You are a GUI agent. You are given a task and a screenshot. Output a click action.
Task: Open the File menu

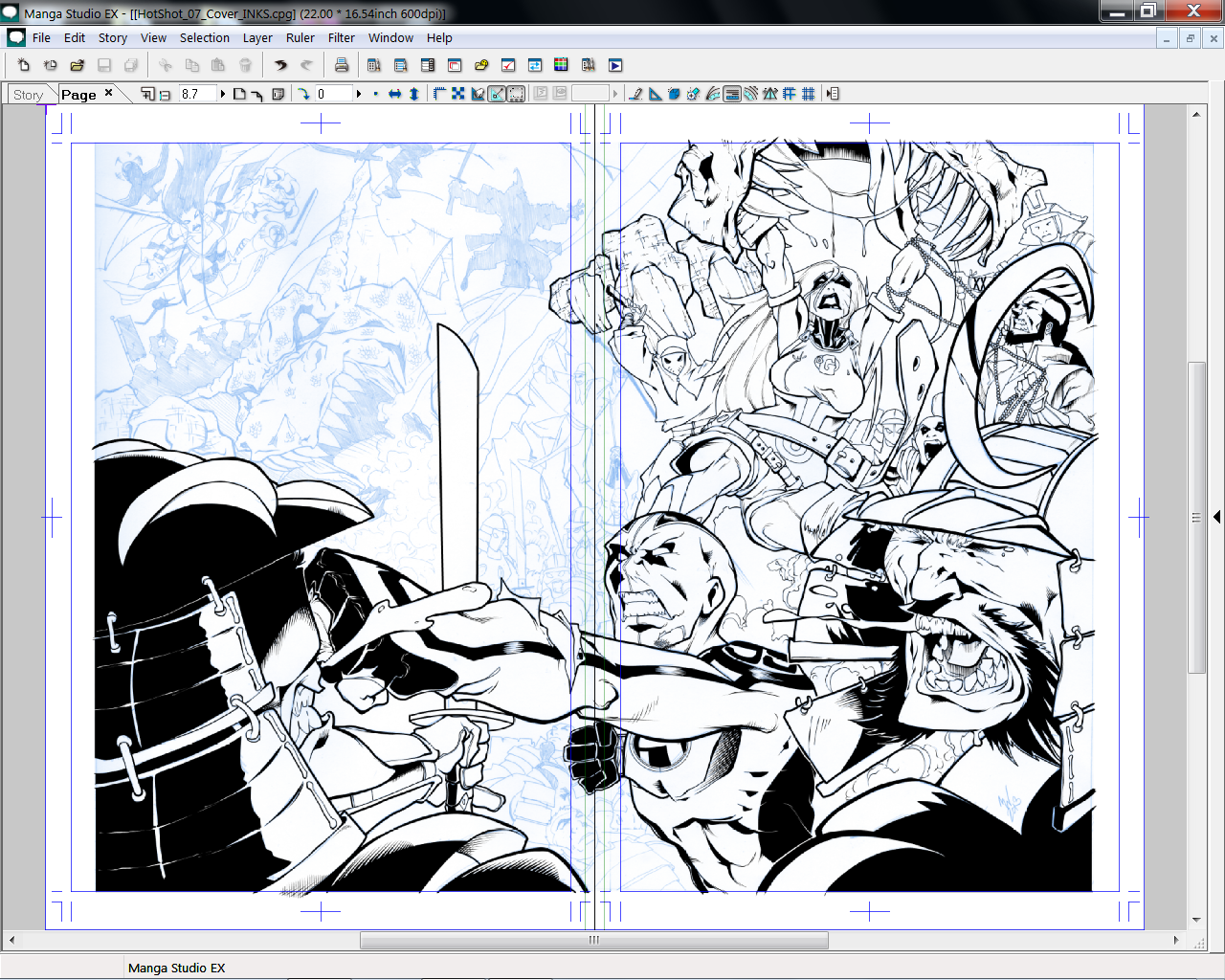(x=41, y=38)
